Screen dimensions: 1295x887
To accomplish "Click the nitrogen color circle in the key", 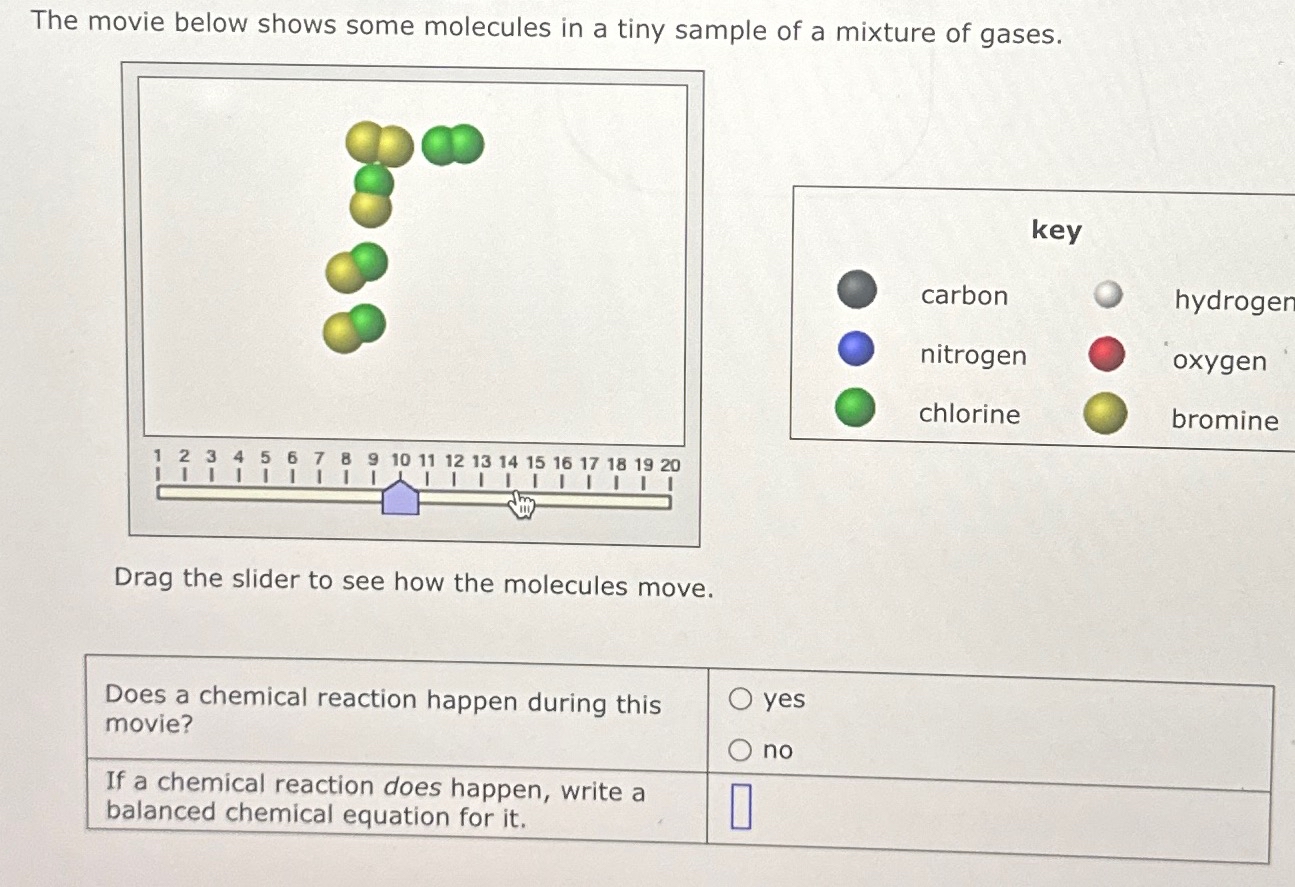I will click(x=857, y=349).
